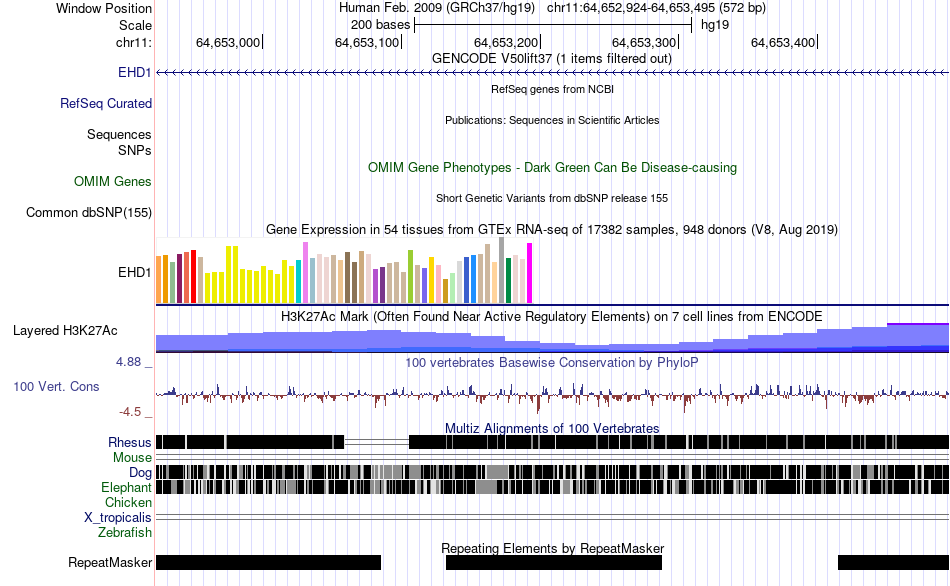Click the leftmost RepeatMasker black block
950x586 pixels.
[268, 562]
